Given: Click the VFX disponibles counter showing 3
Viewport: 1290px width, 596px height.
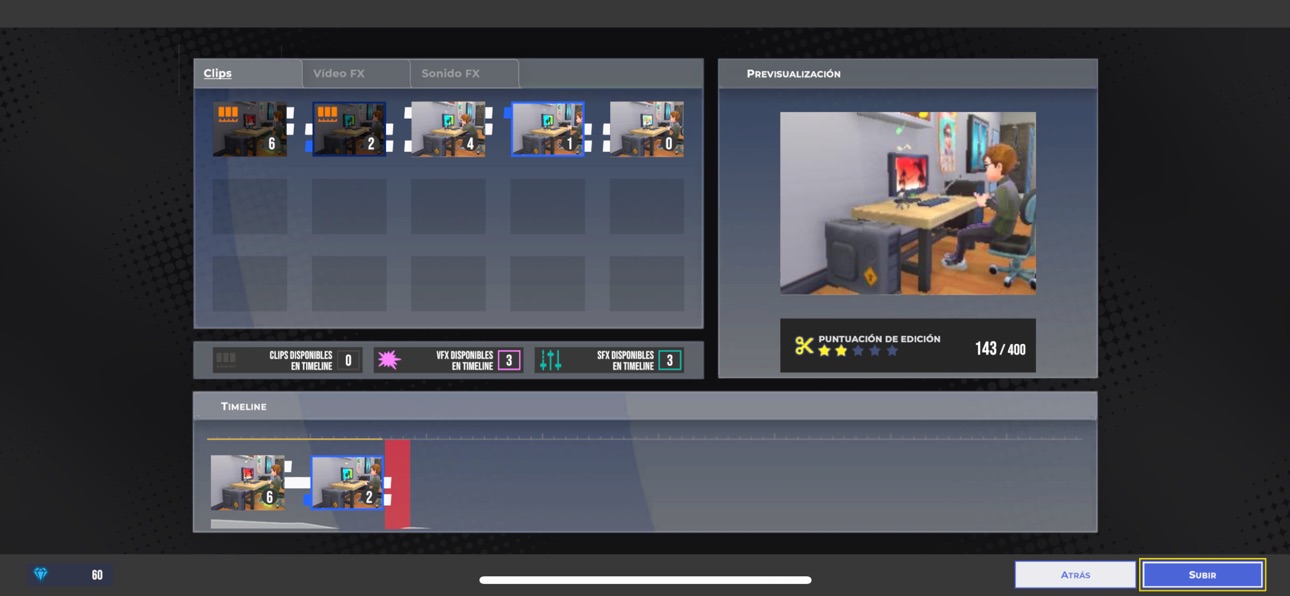Looking at the screenshot, I should (509, 360).
